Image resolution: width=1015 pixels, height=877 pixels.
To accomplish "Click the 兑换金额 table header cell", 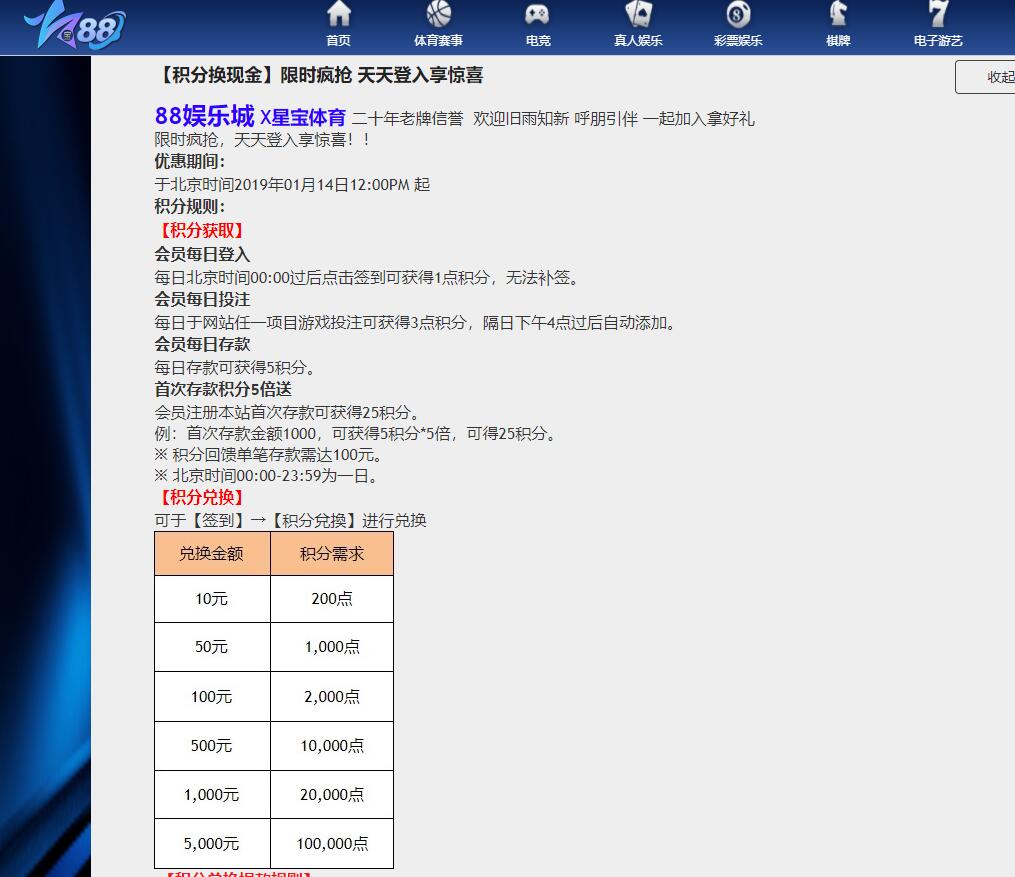I will point(212,554).
